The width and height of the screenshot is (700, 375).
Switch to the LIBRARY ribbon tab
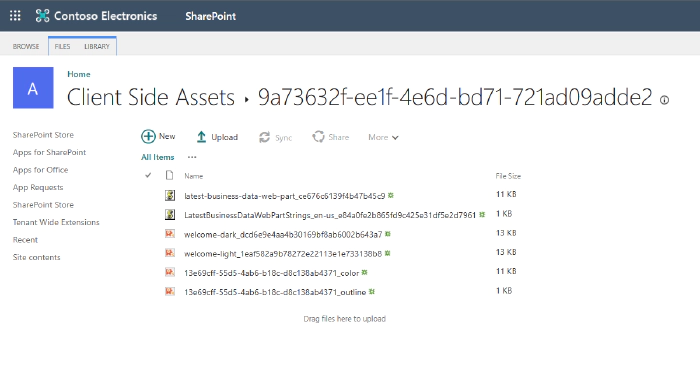[97, 46]
